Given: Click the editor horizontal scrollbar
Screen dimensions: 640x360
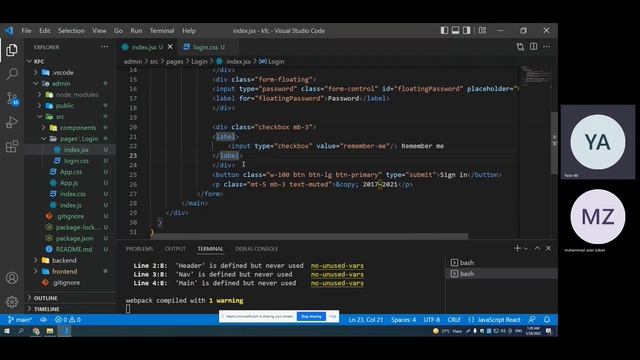Looking at the screenshot, I should tap(309, 236).
